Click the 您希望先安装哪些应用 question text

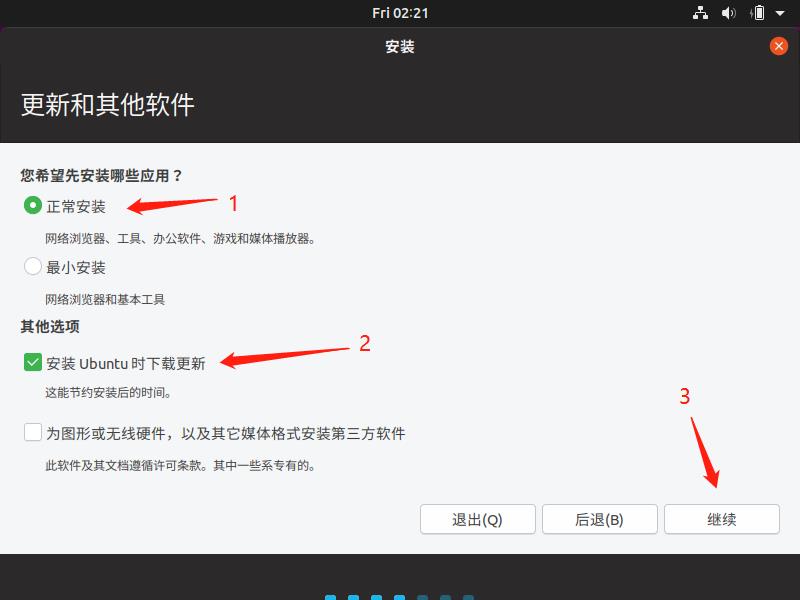[x=102, y=176]
